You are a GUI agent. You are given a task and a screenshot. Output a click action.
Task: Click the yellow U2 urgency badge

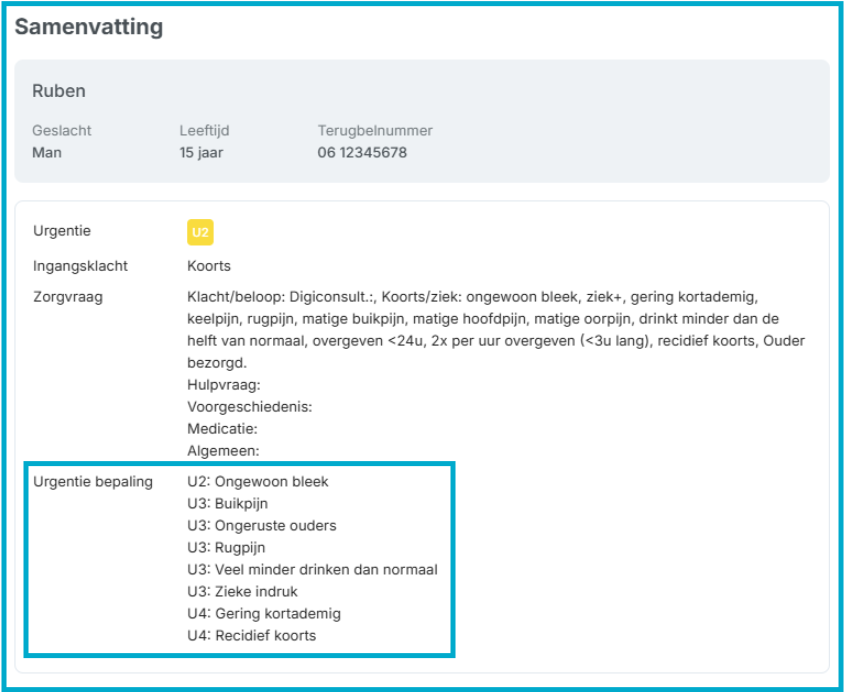tap(200, 232)
